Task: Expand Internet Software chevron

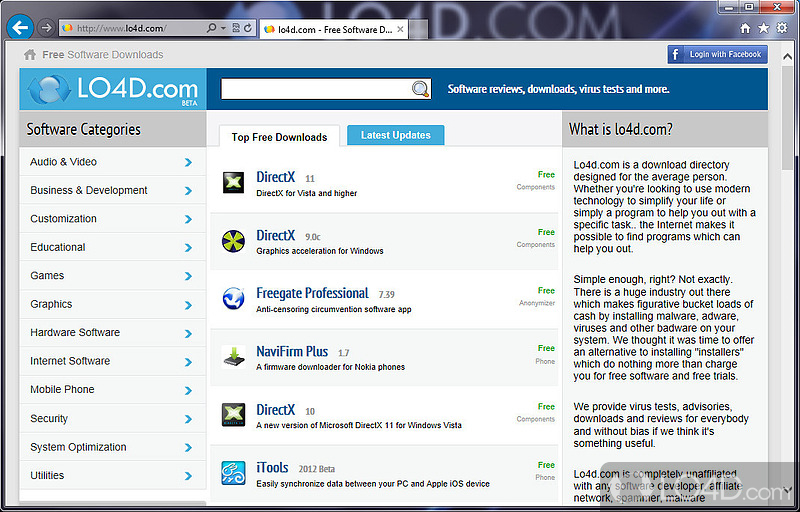Action: click(188, 362)
